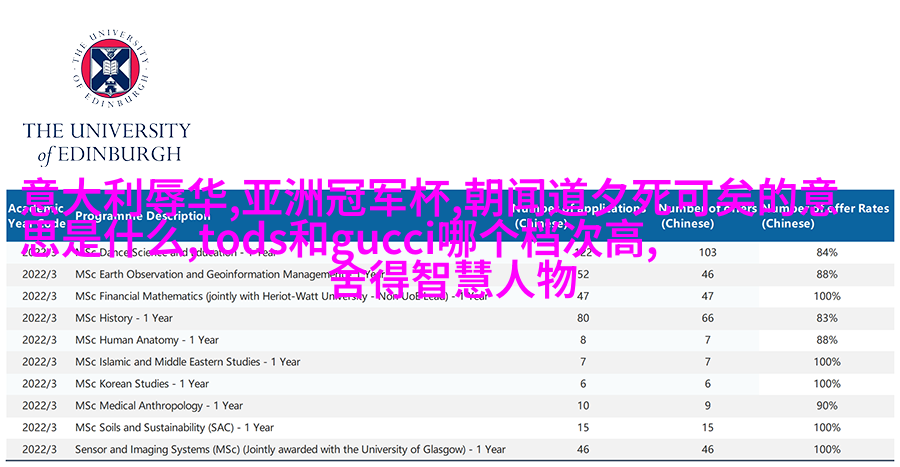Select the 'Sensor and Imaging Systems (MSc)' programme cell

[290, 450]
